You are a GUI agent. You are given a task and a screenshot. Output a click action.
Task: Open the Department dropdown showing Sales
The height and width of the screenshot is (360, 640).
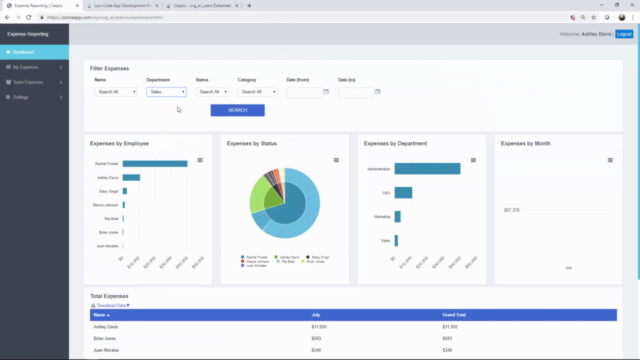[x=167, y=92]
